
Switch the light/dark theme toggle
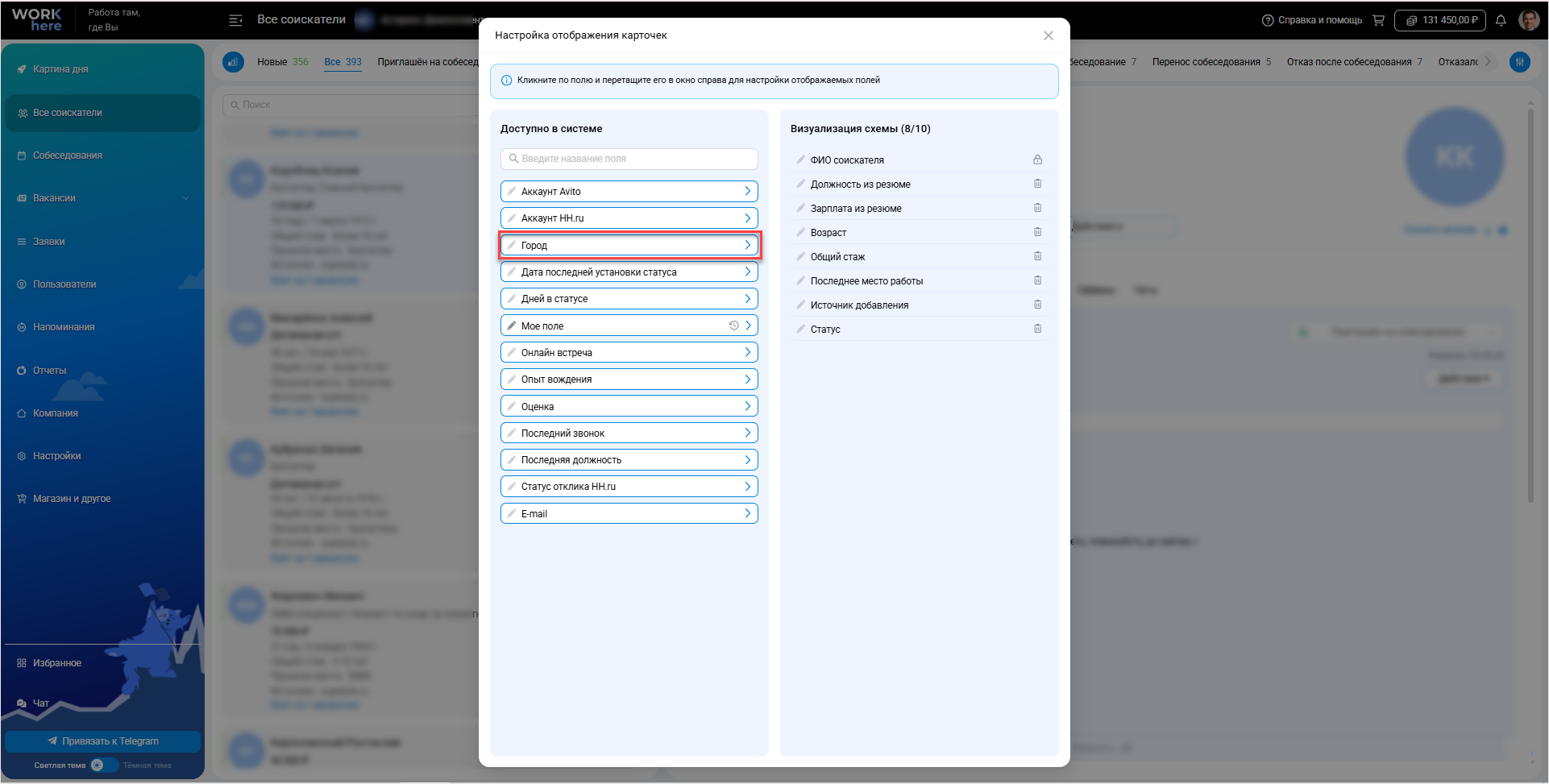click(103, 765)
